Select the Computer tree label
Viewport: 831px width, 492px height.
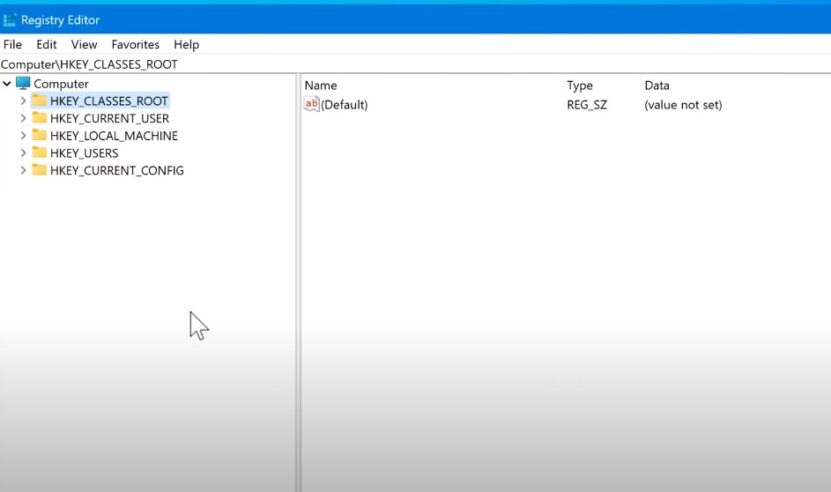point(61,84)
